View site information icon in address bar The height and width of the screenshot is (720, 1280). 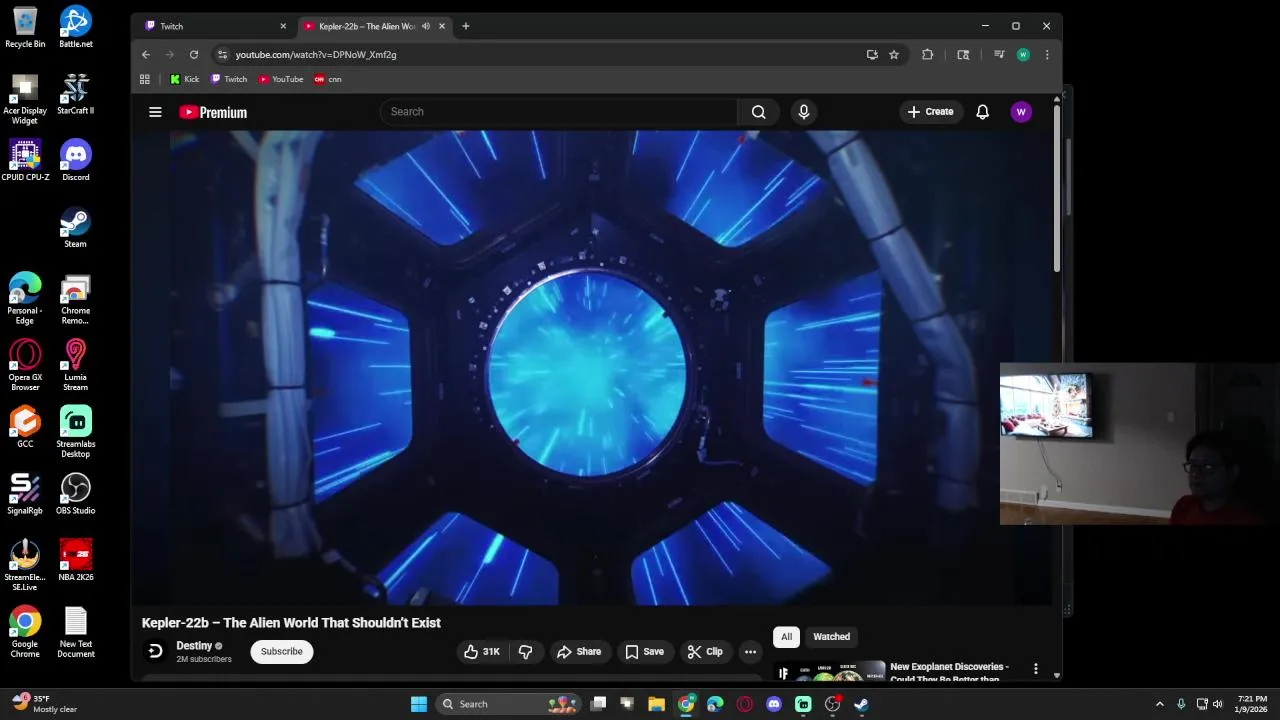click(222, 55)
